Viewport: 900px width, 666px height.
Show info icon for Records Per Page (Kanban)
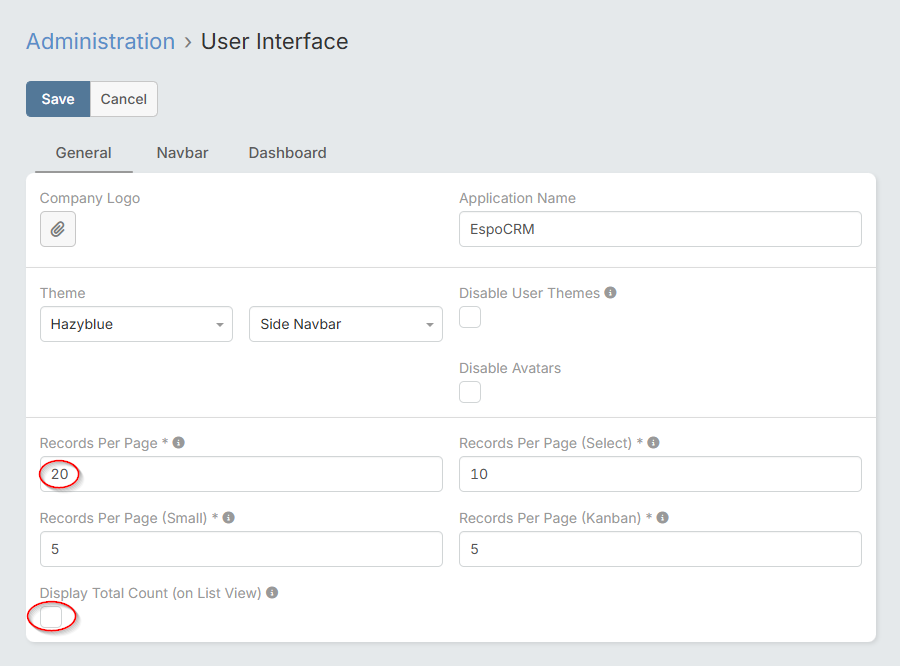click(662, 517)
